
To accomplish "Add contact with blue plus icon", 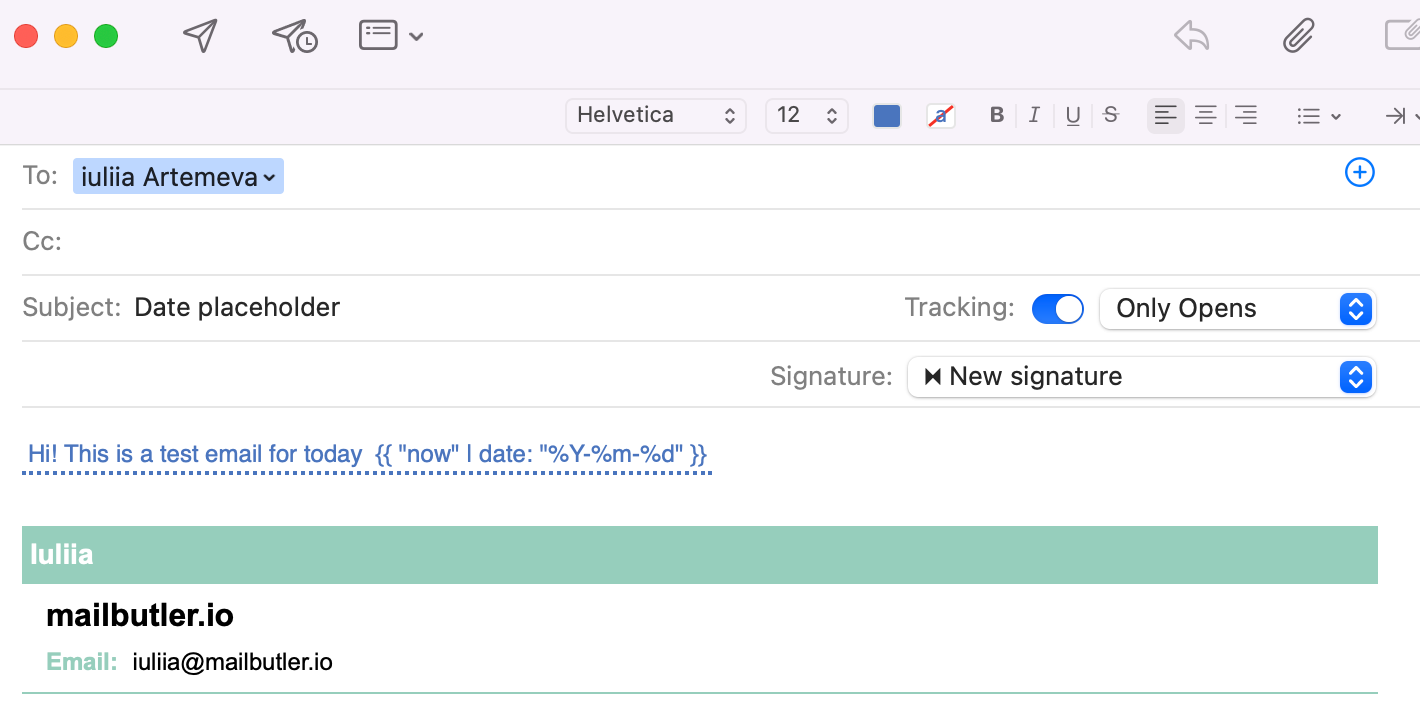I will point(1359,173).
